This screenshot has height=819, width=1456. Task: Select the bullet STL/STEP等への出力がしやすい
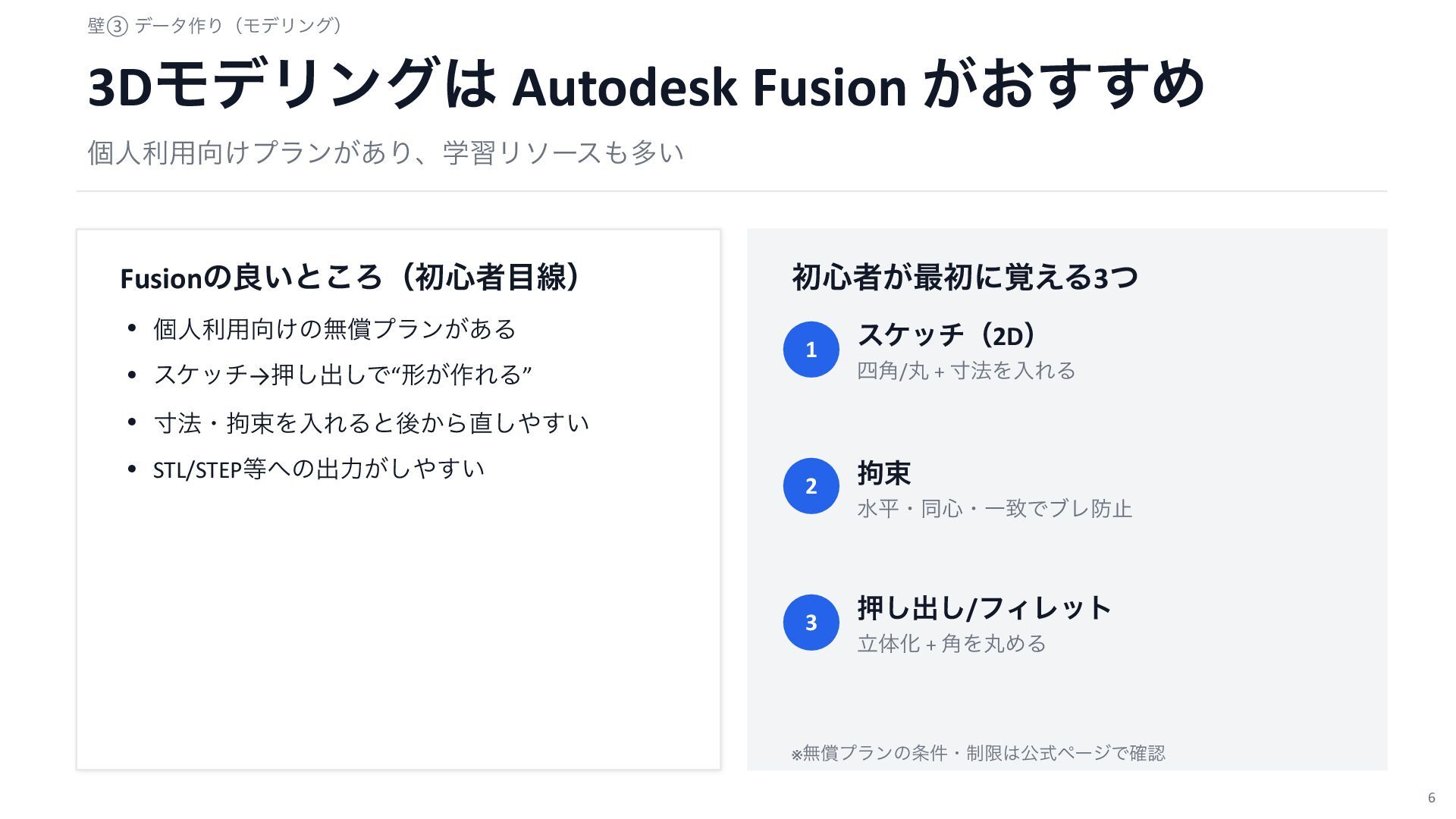pos(318,469)
